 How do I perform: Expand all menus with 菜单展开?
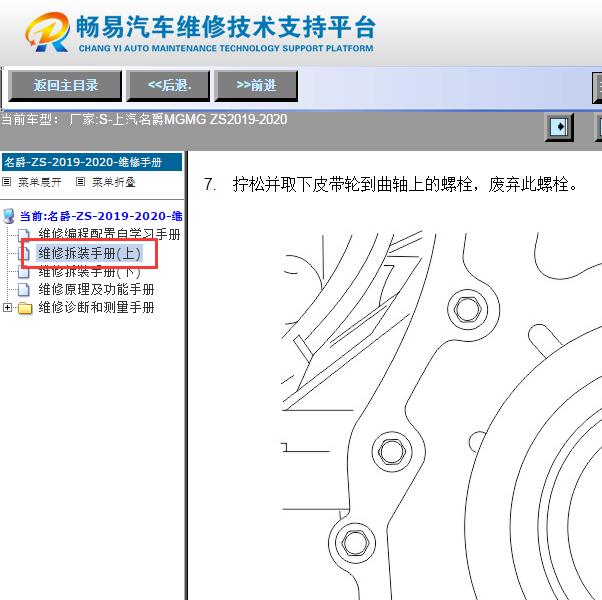click(40, 182)
